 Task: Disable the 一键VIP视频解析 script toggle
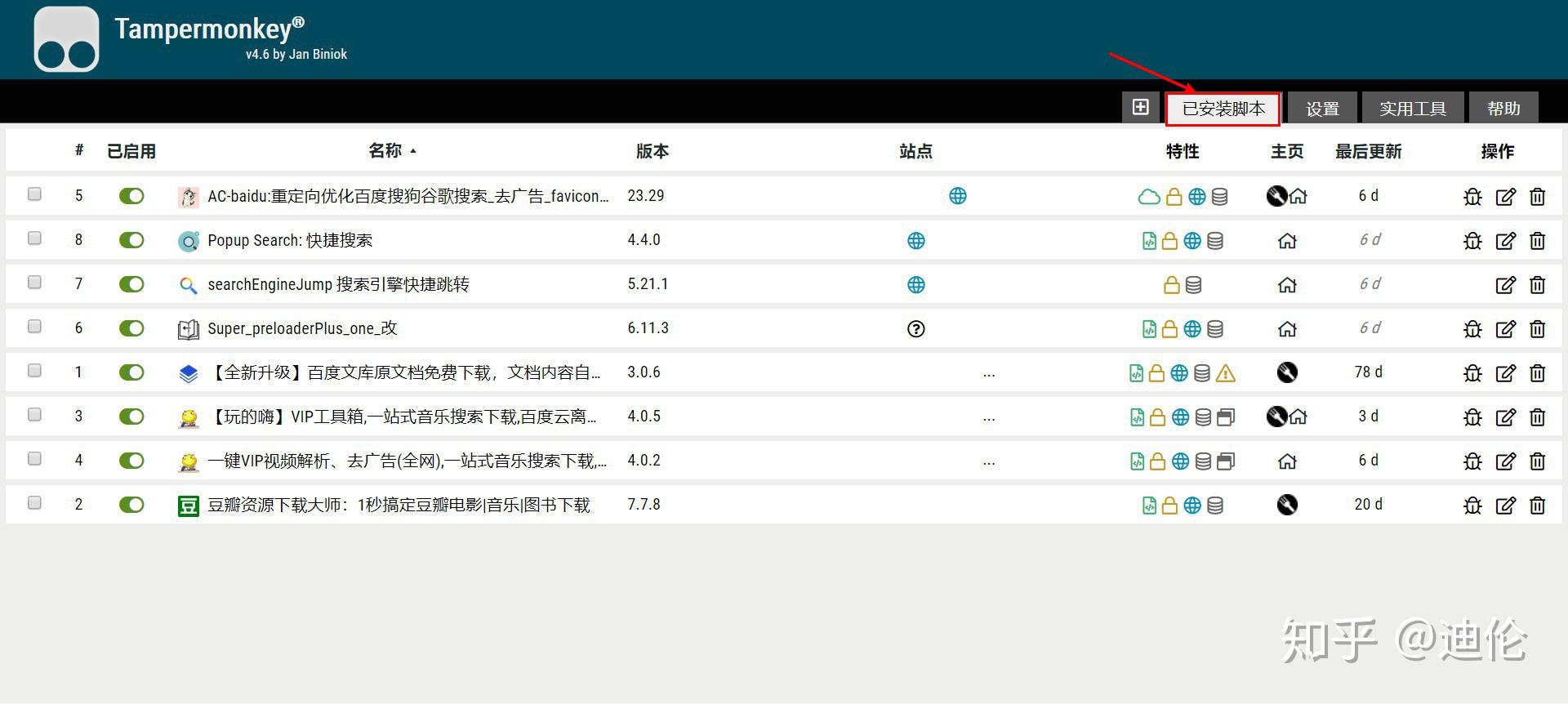pos(131,461)
